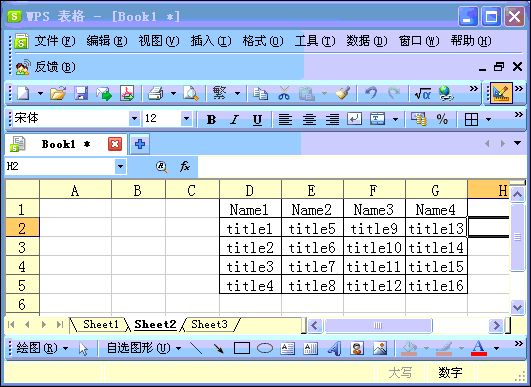The image size is (531, 387).
Task: Select the rectangle shape tool
Action: 242,348
